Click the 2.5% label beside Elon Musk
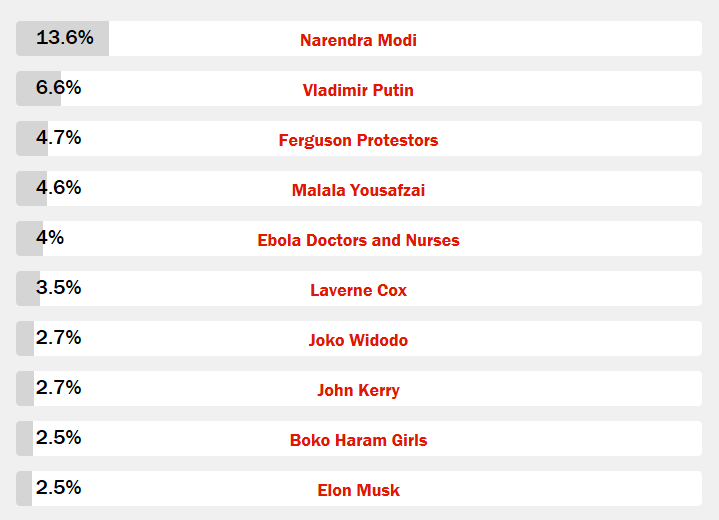 coord(59,487)
